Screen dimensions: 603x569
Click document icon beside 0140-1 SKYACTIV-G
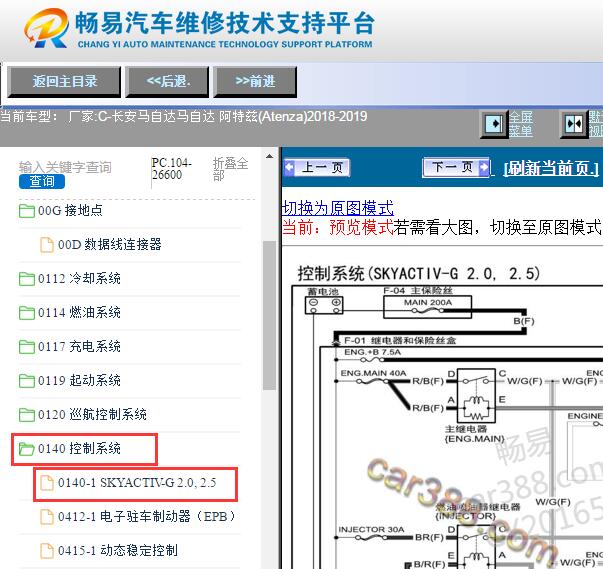[x=47, y=483]
